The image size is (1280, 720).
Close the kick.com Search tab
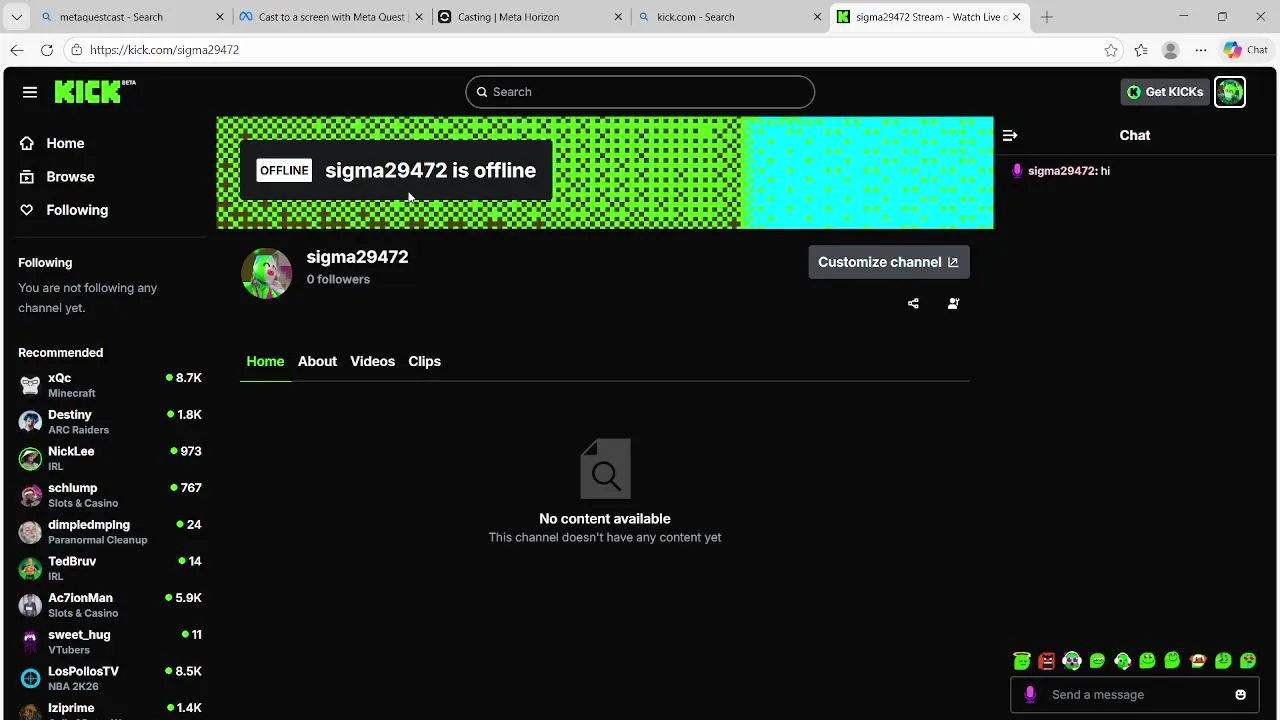tap(817, 17)
